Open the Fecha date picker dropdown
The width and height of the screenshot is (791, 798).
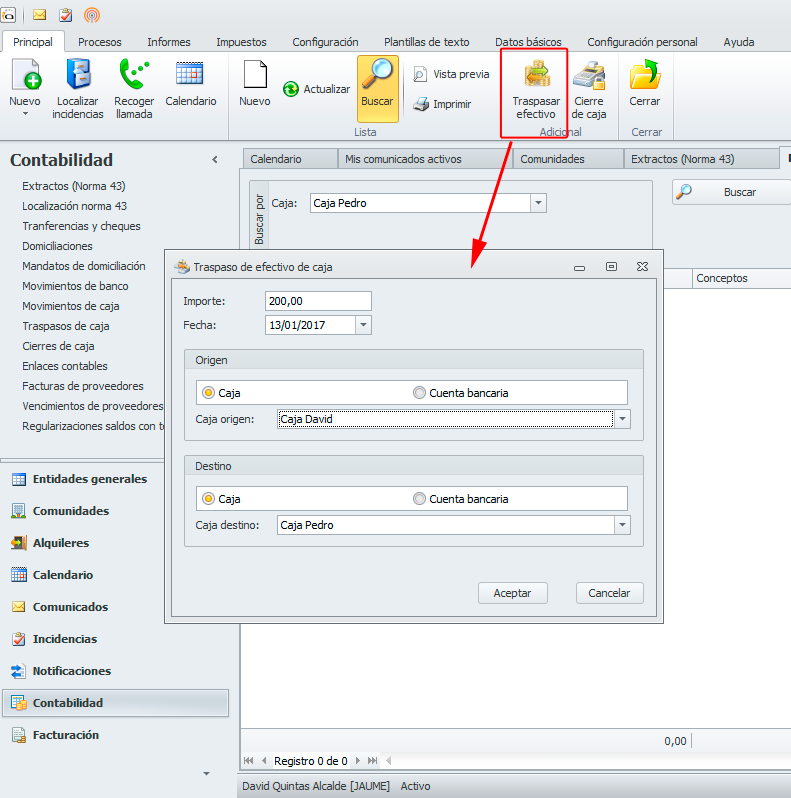[x=363, y=325]
